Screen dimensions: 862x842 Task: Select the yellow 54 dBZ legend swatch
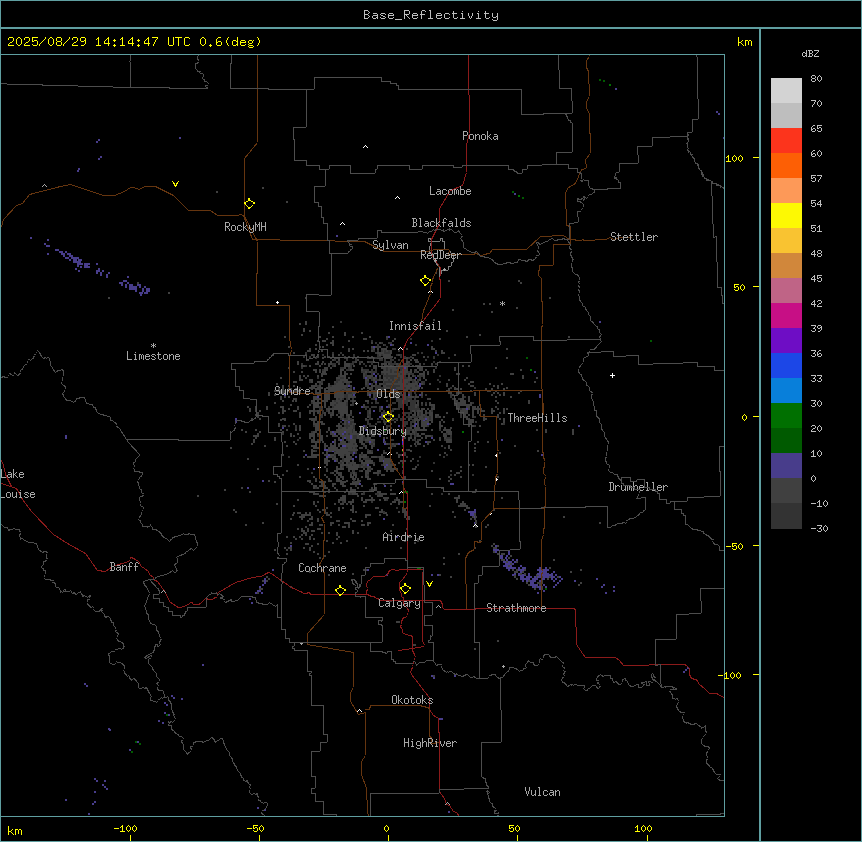786,215
